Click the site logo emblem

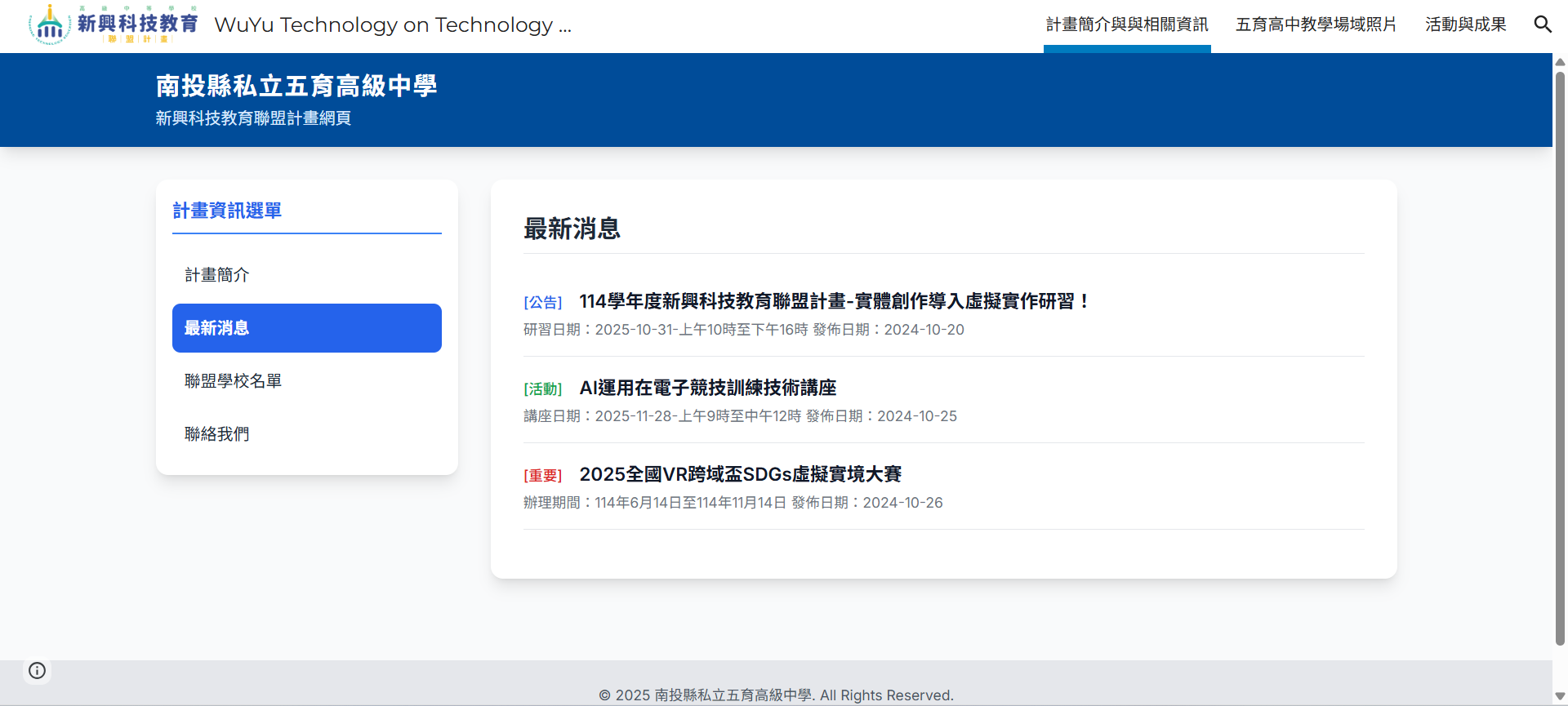point(49,24)
